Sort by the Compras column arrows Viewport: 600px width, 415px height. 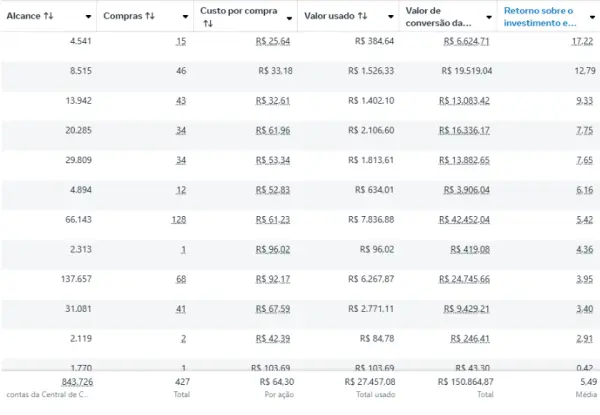pos(150,16)
